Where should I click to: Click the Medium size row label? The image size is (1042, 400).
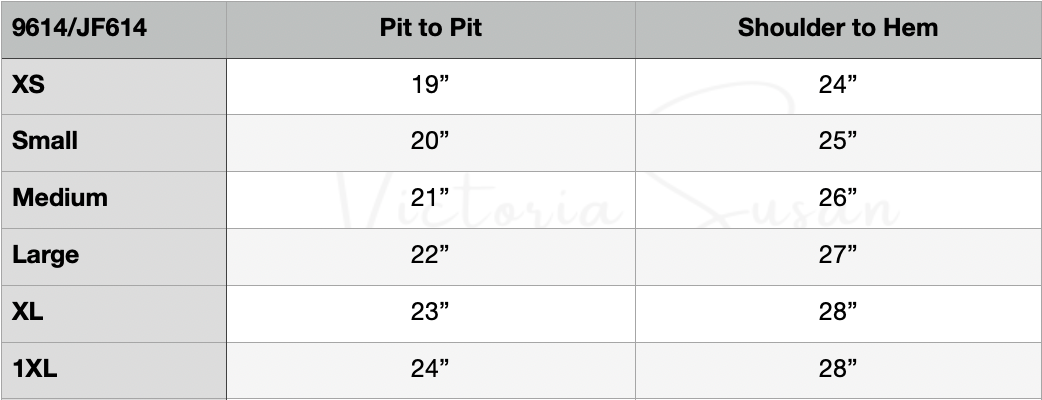pos(60,198)
